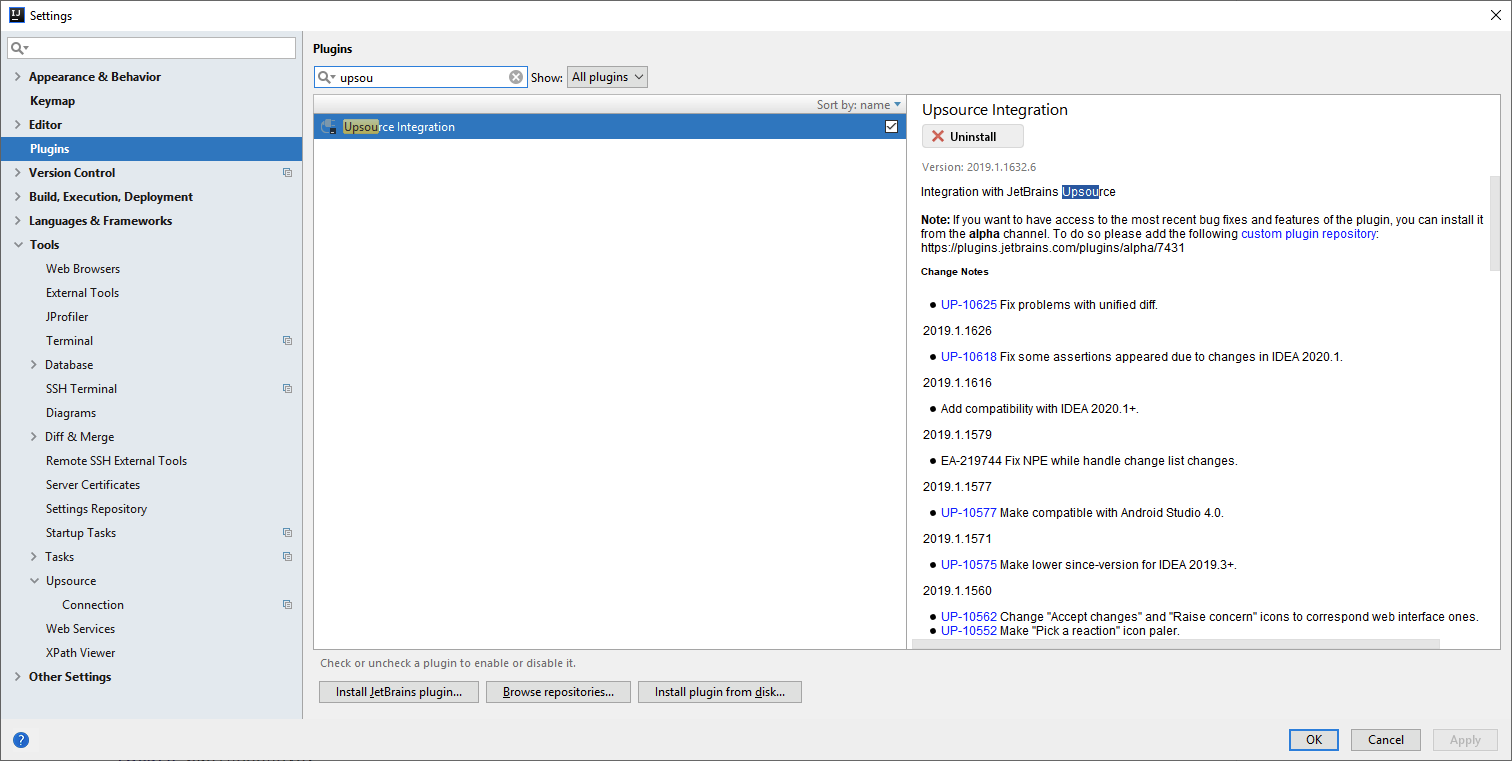Click the plugin description vertical scrollbar

(1495, 224)
